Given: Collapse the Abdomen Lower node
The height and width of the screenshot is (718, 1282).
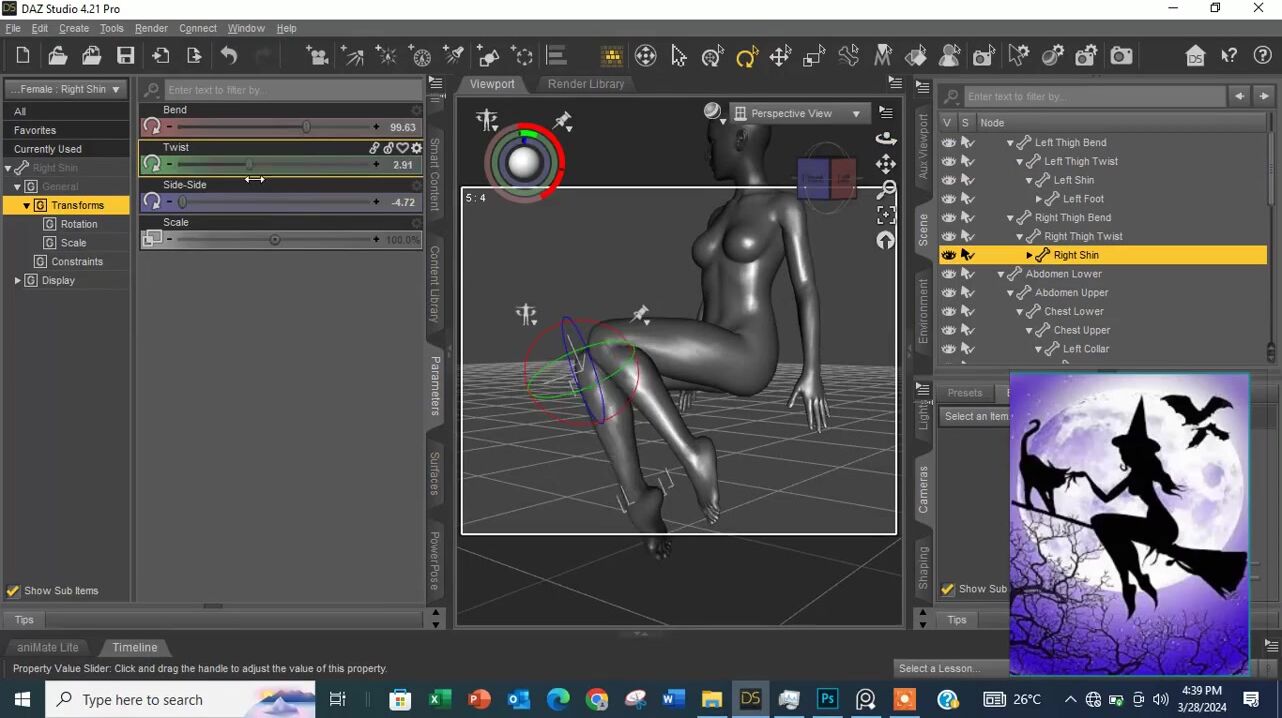Looking at the screenshot, I should [1000, 274].
